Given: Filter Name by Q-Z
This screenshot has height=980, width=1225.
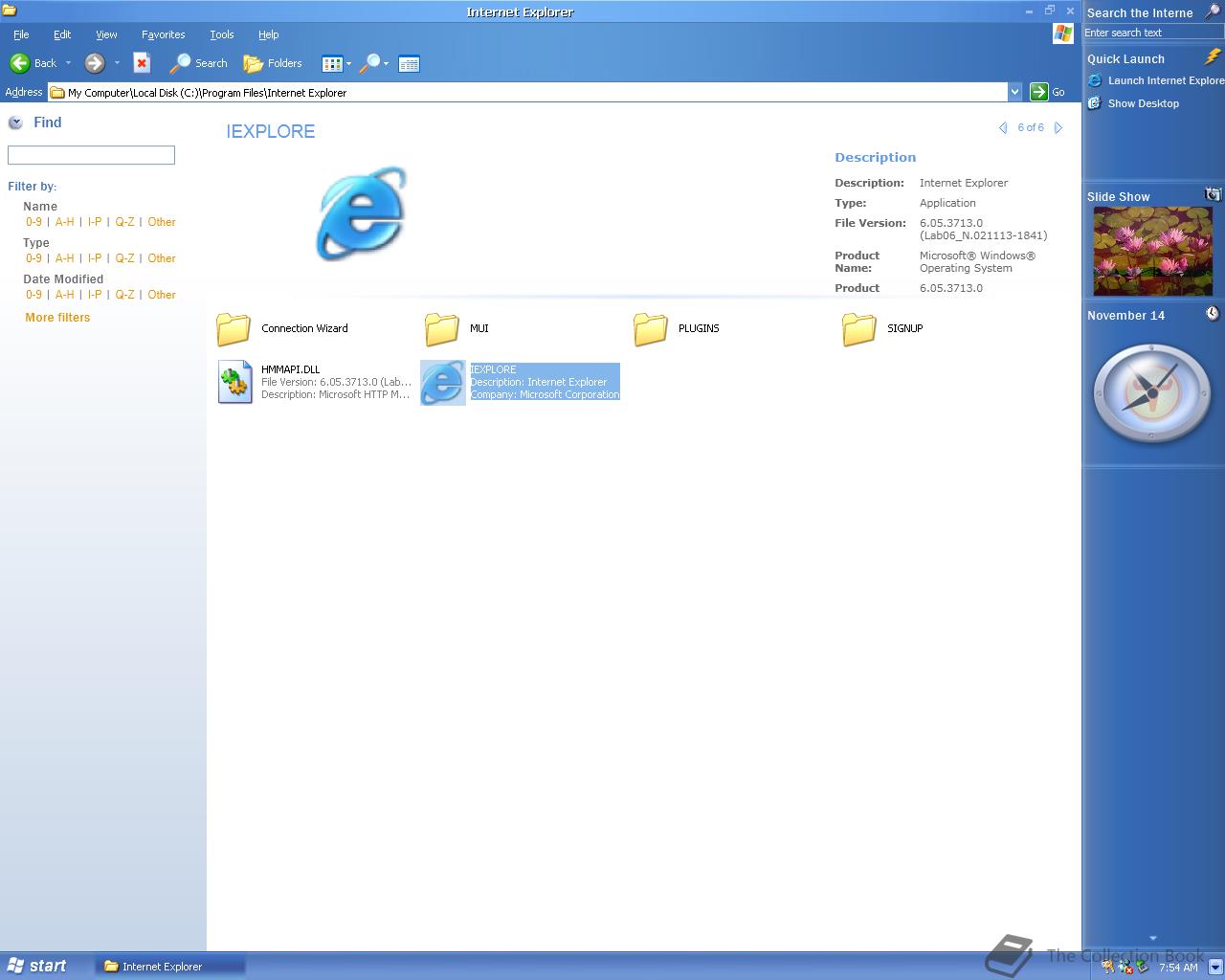Looking at the screenshot, I should (x=124, y=222).
